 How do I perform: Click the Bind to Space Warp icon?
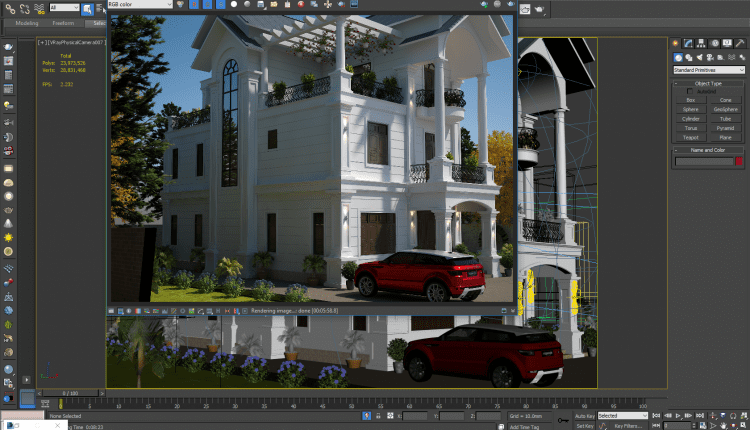pyautogui.click(x=39, y=8)
